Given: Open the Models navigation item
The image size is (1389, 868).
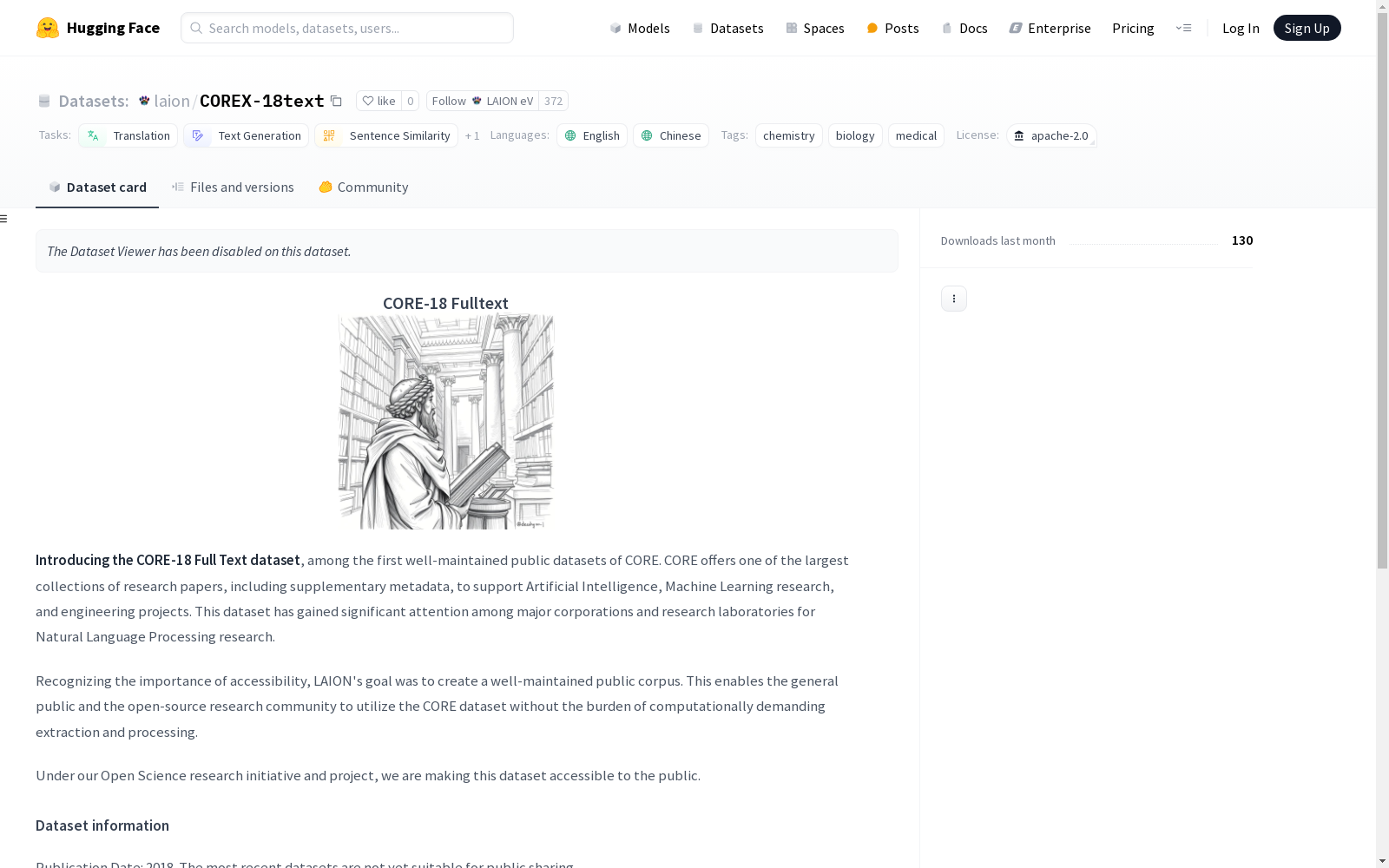Looking at the screenshot, I should [640, 28].
